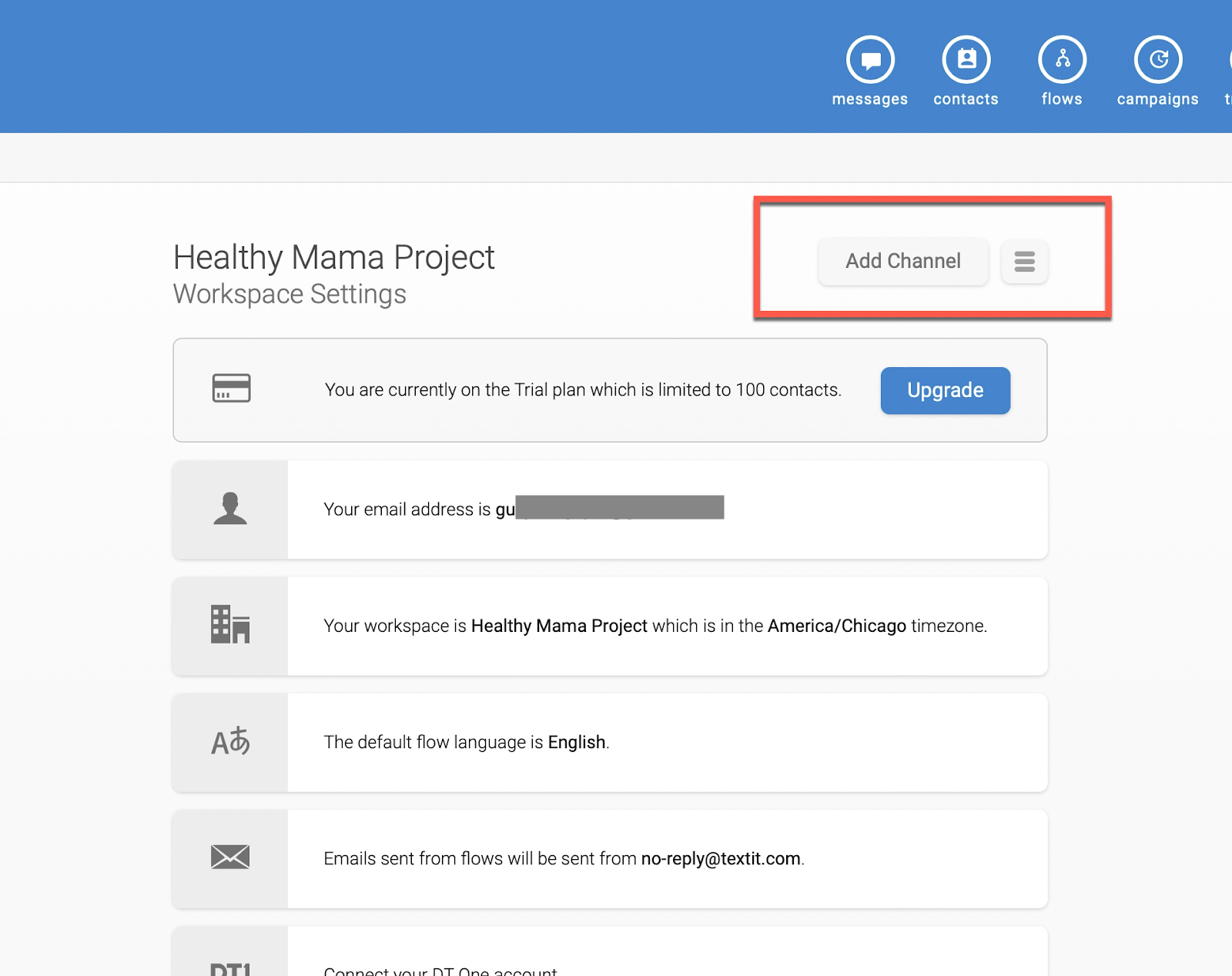1232x976 pixels.
Task: Open the contacts section icon
Action: pyautogui.click(x=966, y=59)
